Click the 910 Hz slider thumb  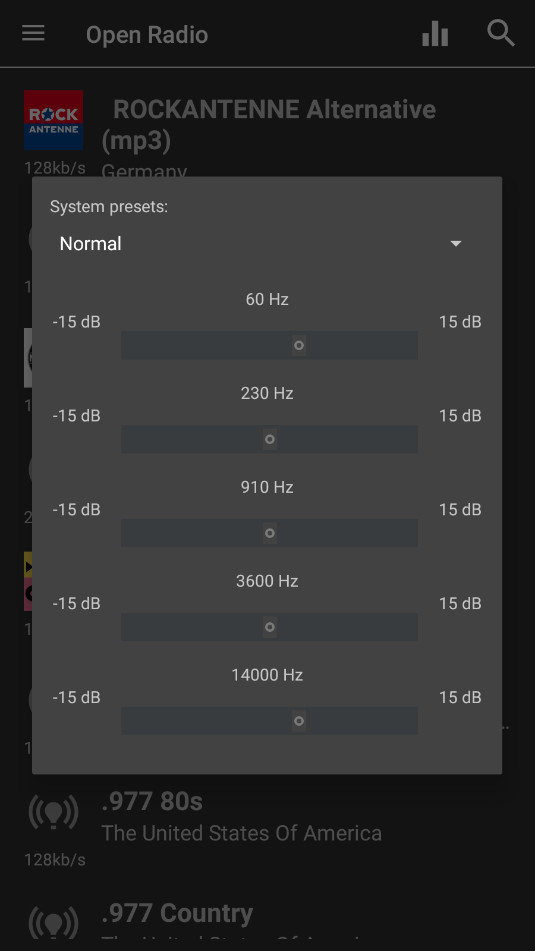[x=270, y=533]
